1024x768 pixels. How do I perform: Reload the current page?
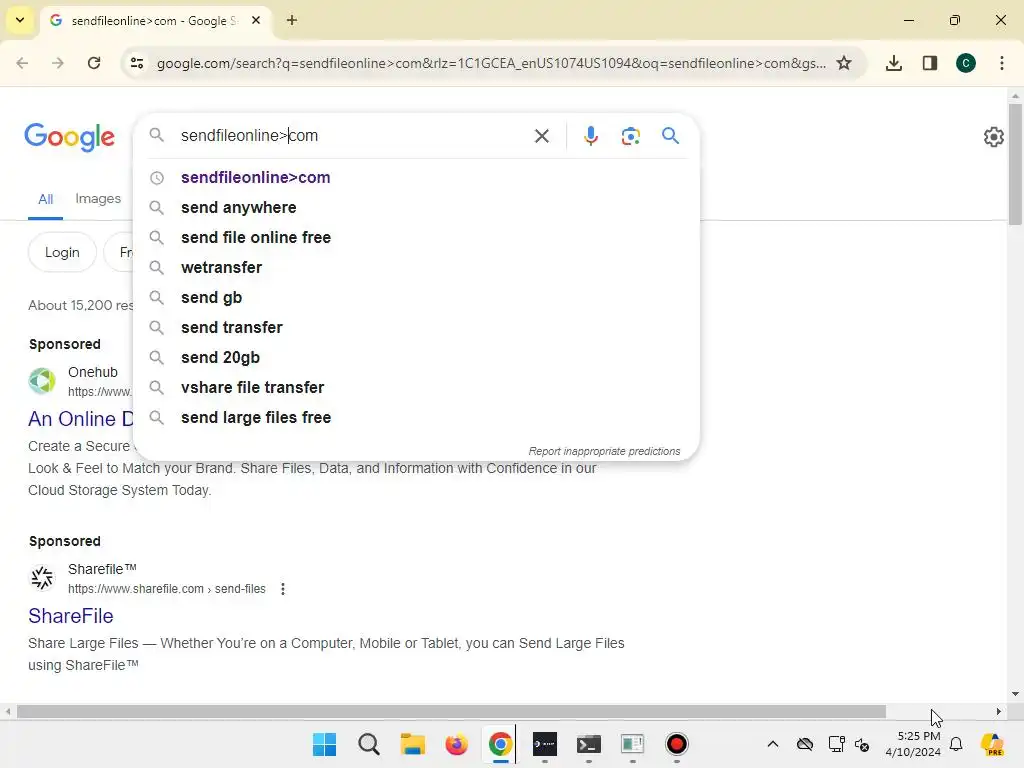click(x=94, y=63)
